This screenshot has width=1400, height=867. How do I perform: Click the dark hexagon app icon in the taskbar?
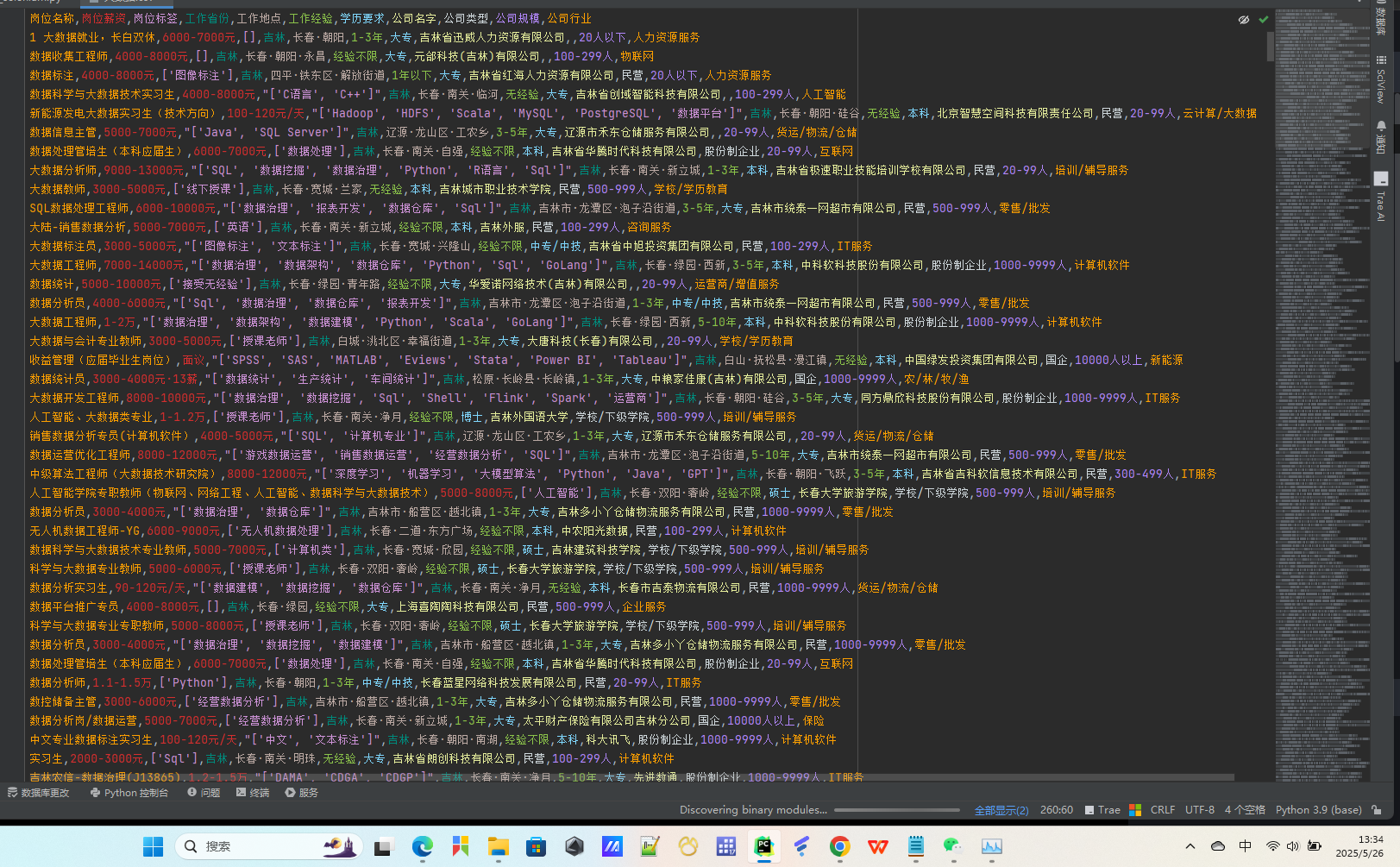[x=574, y=847]
